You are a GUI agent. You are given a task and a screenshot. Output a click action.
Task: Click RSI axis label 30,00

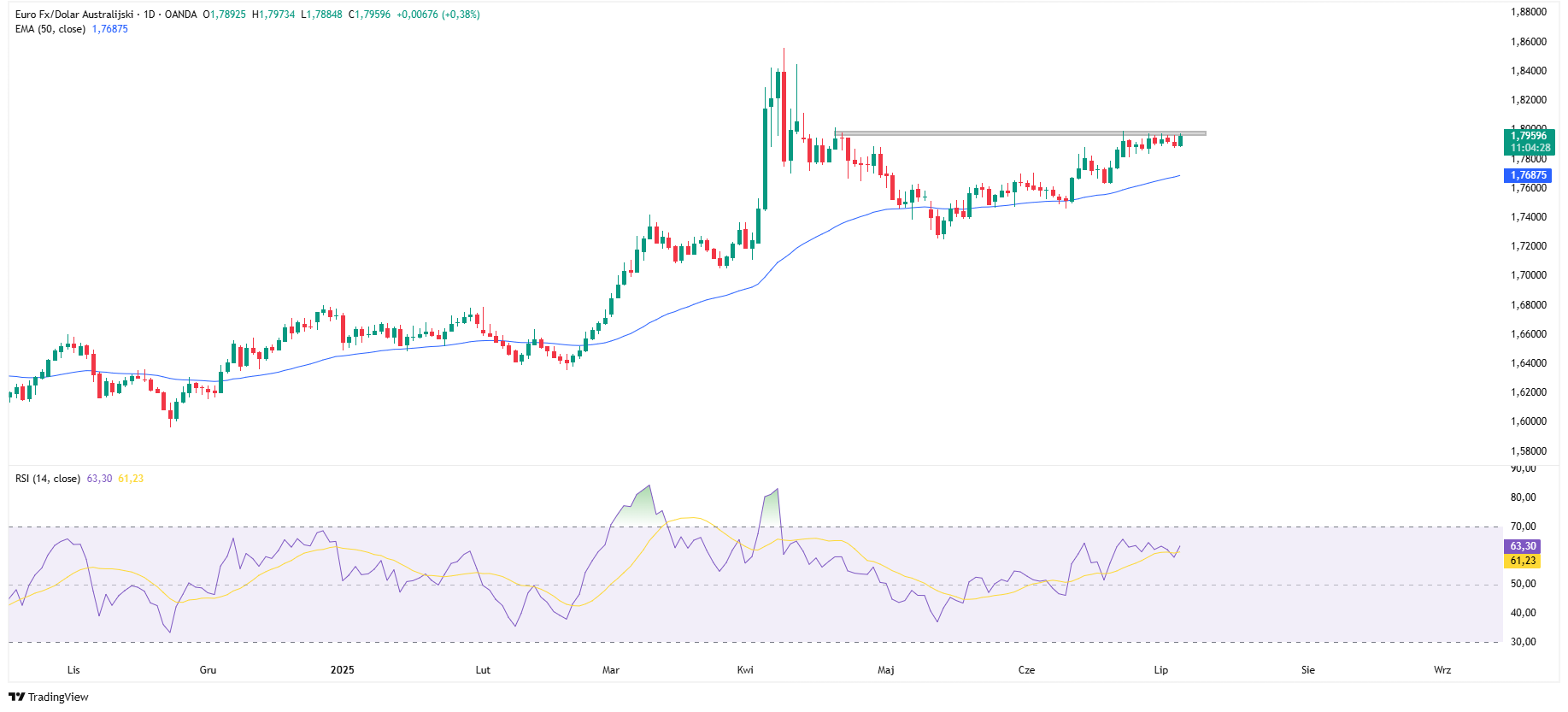point(1524,642)
